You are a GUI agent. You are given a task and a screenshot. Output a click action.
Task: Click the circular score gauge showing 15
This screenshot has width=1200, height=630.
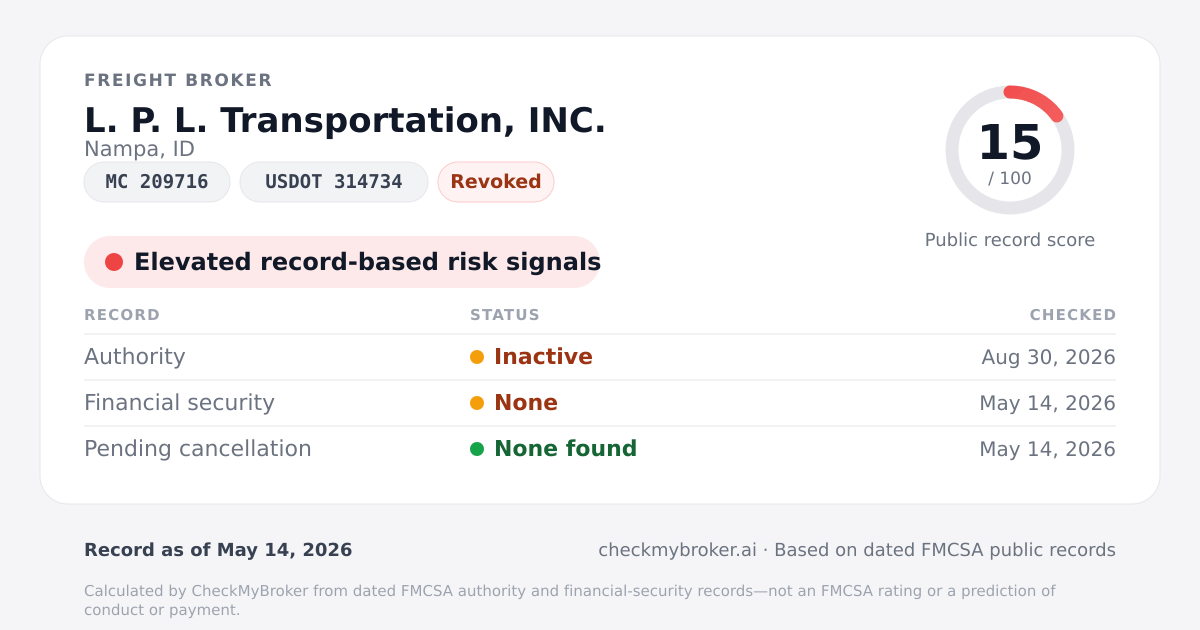tap(1010, 150)
